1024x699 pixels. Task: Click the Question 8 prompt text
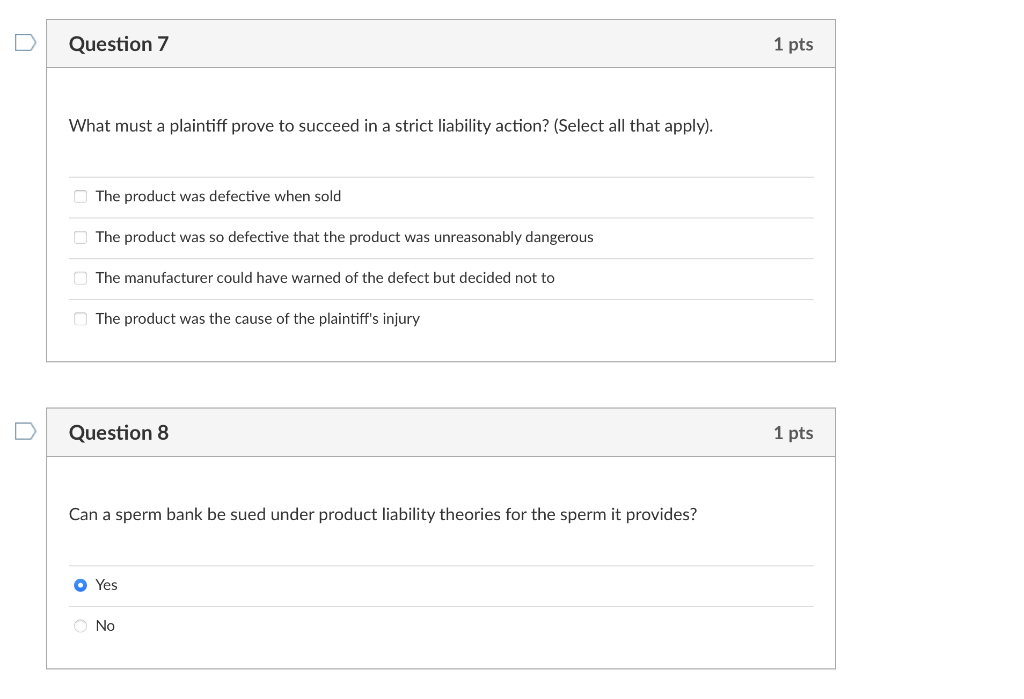click(384, 514)
